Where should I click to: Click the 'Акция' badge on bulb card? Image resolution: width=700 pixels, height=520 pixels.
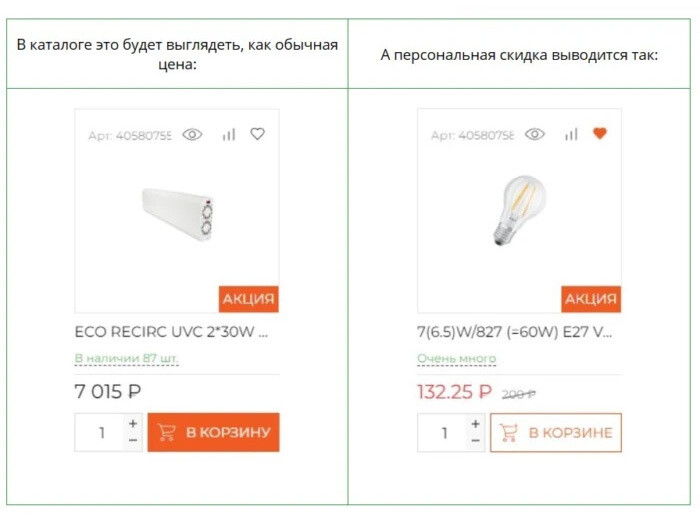(x=590, y=299)
